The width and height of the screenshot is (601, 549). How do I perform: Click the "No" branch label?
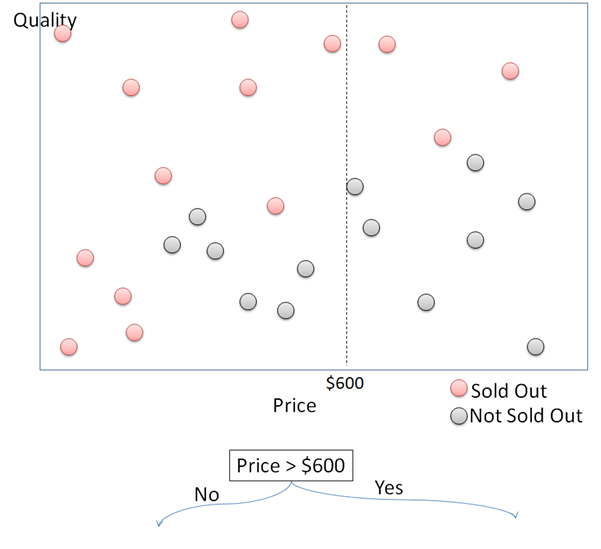tap(206, 495)
